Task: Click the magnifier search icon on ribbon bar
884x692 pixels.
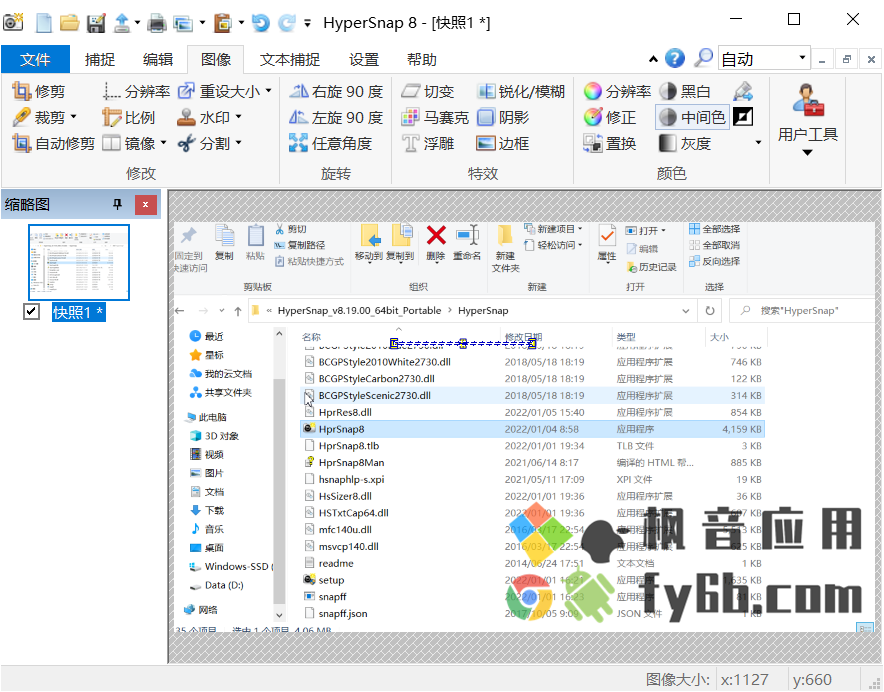Action: click(x=703, y=59)
